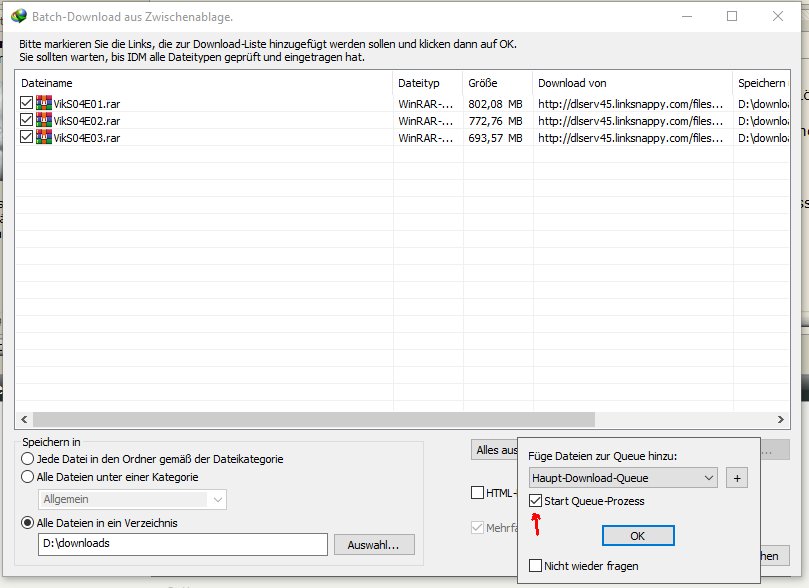The width and height of the screenshot is (809, 588).
Task: Click the WinRAR icon of VikS04E02.rar
Action: [x=44, y=120]
